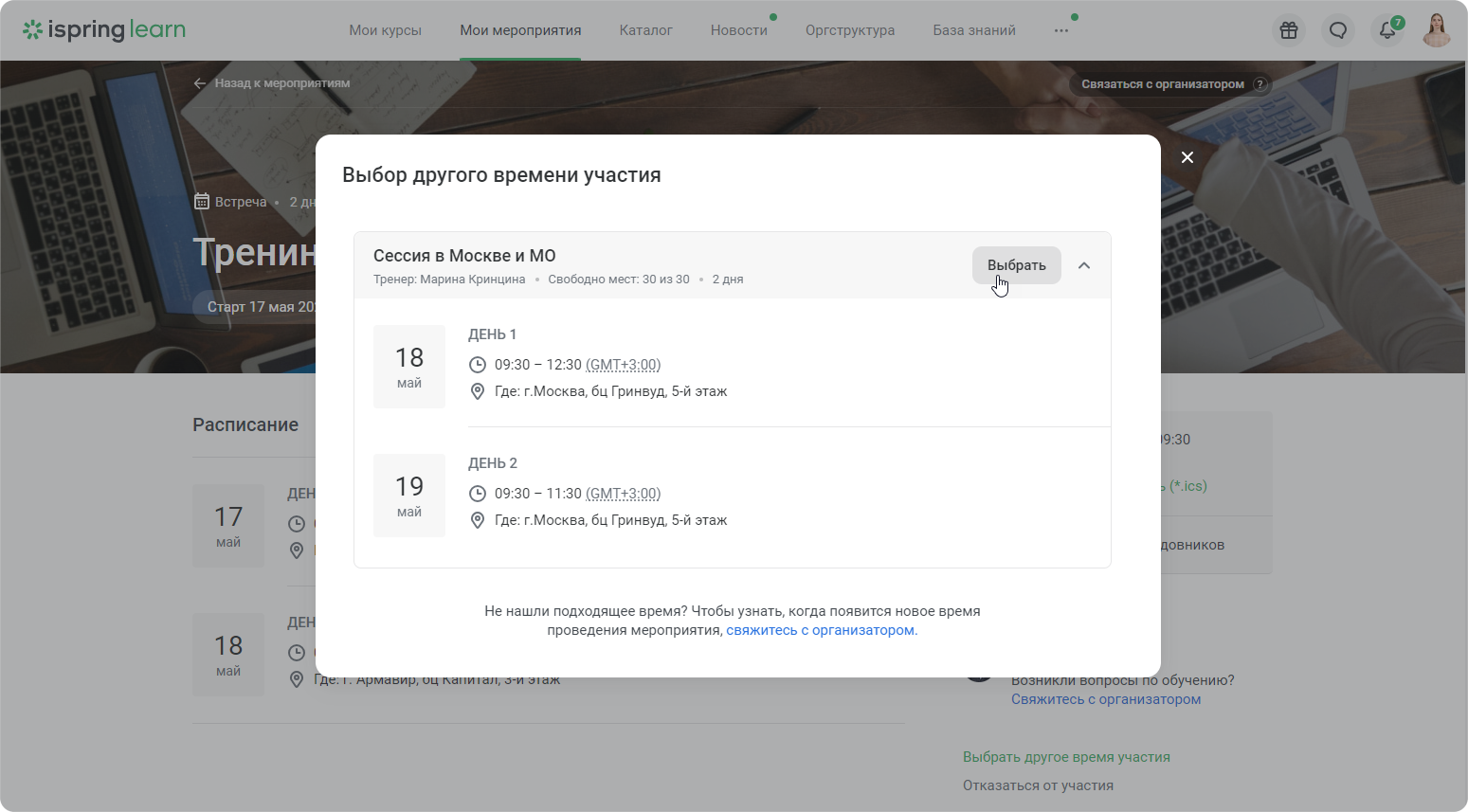The height and width of the screenshot is (812, 1468).
Task: Click the location pin icon for Day 1
Action: [478, 391]
